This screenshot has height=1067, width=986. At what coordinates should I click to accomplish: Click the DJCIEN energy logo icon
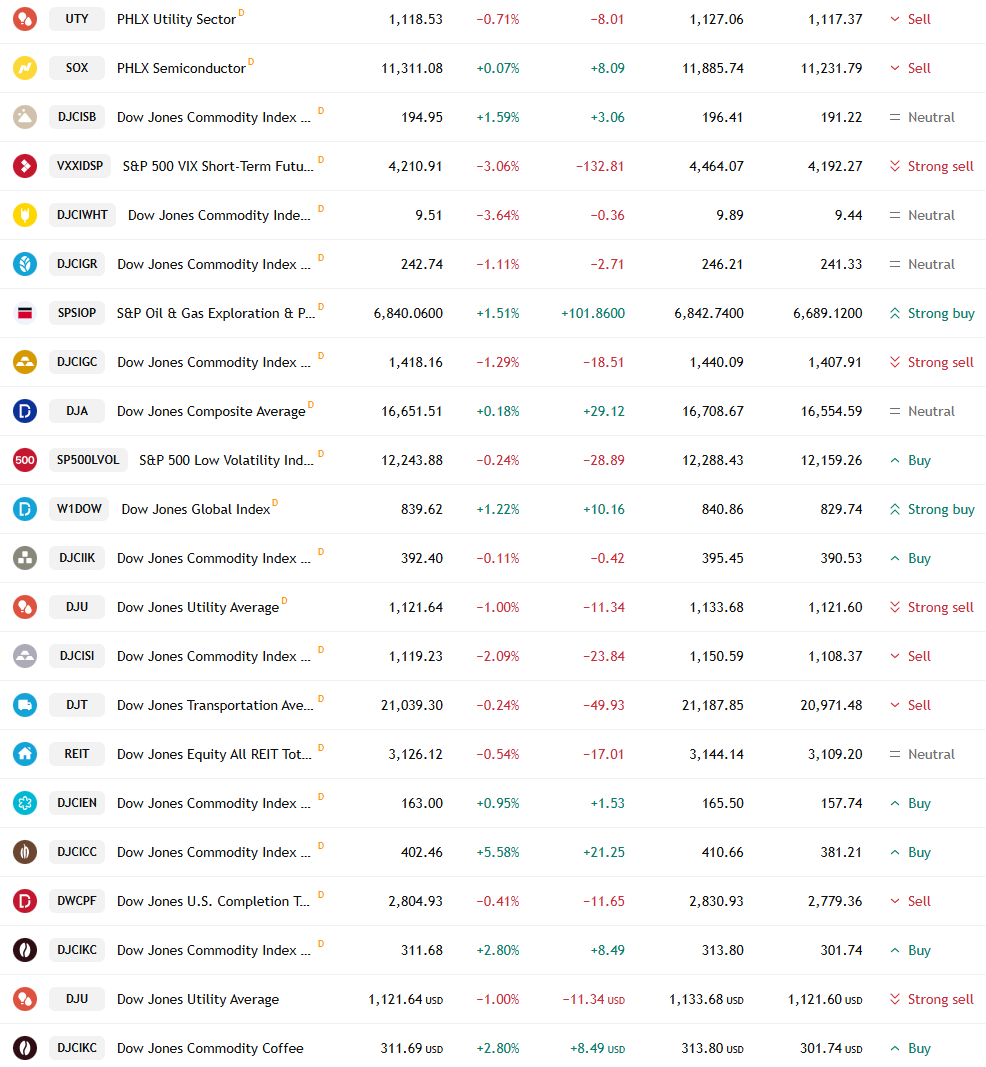pos(25,803)
